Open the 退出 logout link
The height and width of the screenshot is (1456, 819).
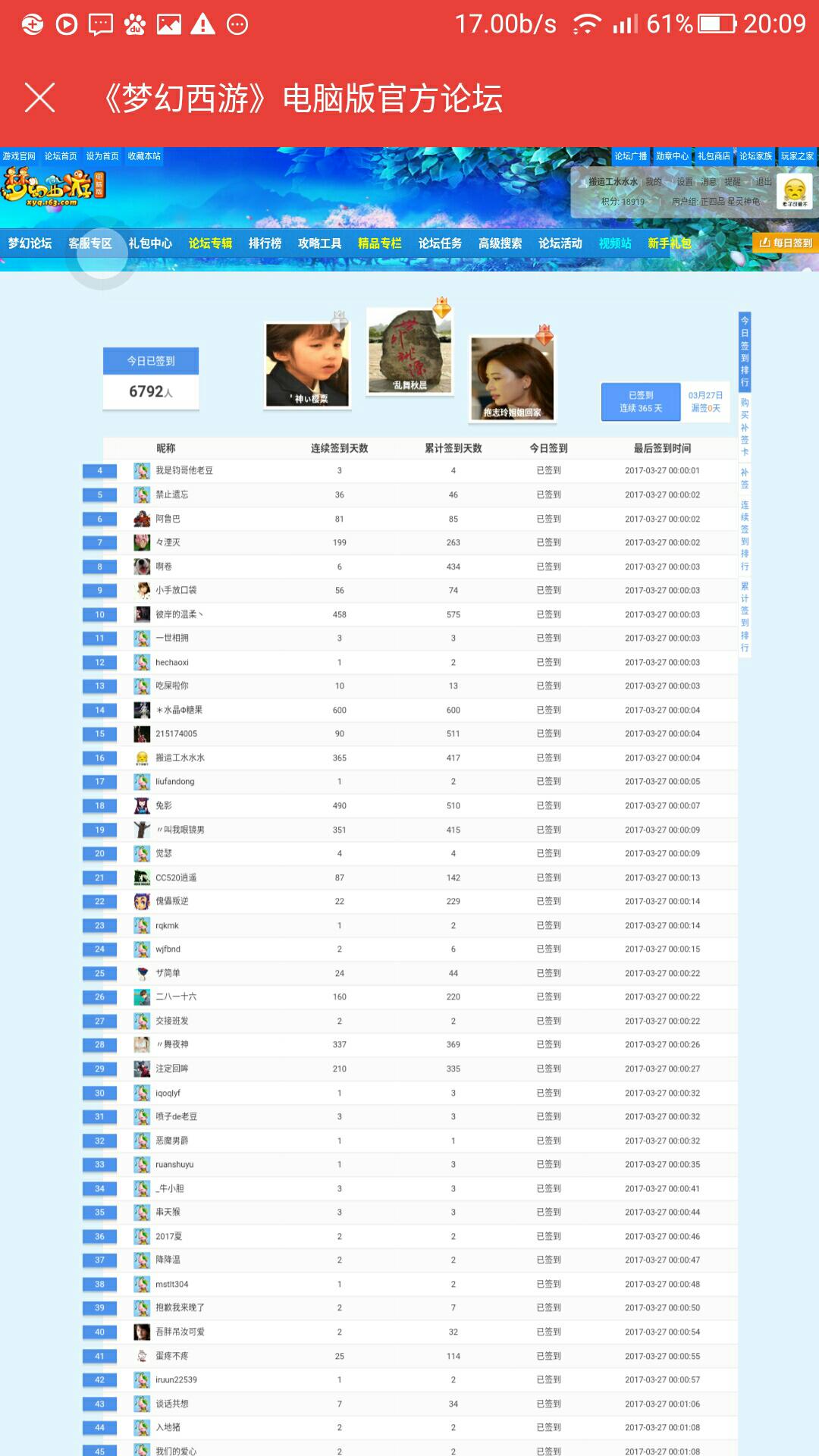tap(763, 182)
